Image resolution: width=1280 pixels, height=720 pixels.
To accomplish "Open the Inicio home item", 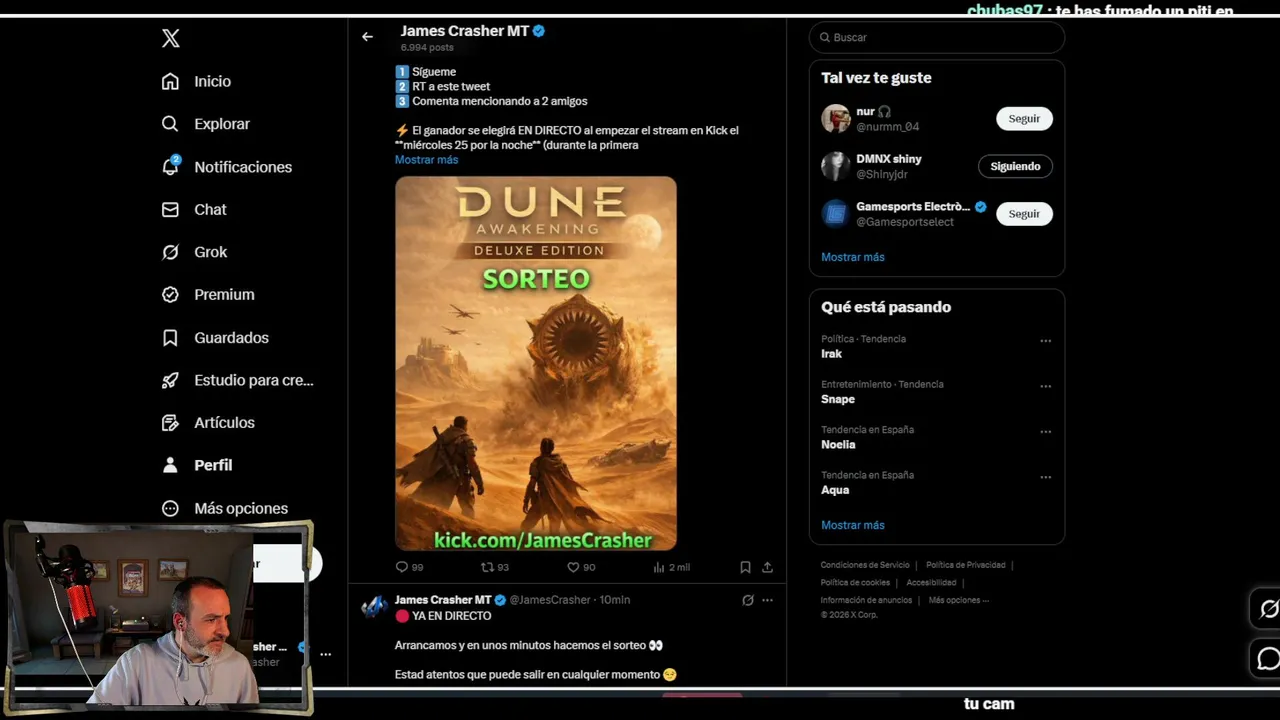I will 197,81.
